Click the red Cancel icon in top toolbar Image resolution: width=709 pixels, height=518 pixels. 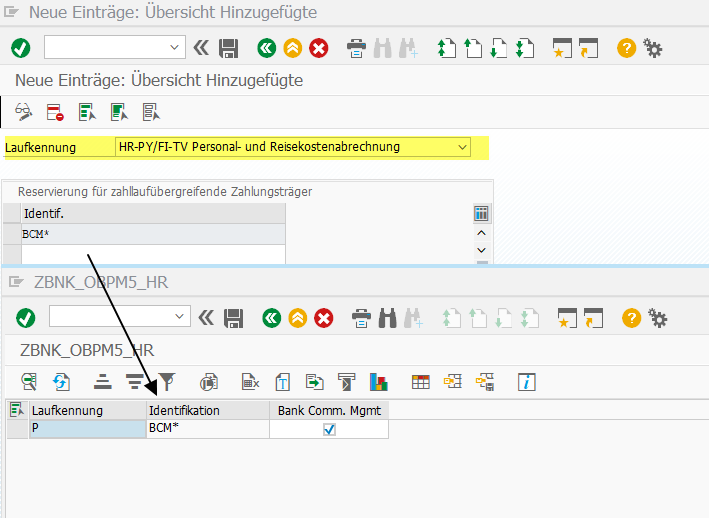click(x=319, y=47)
